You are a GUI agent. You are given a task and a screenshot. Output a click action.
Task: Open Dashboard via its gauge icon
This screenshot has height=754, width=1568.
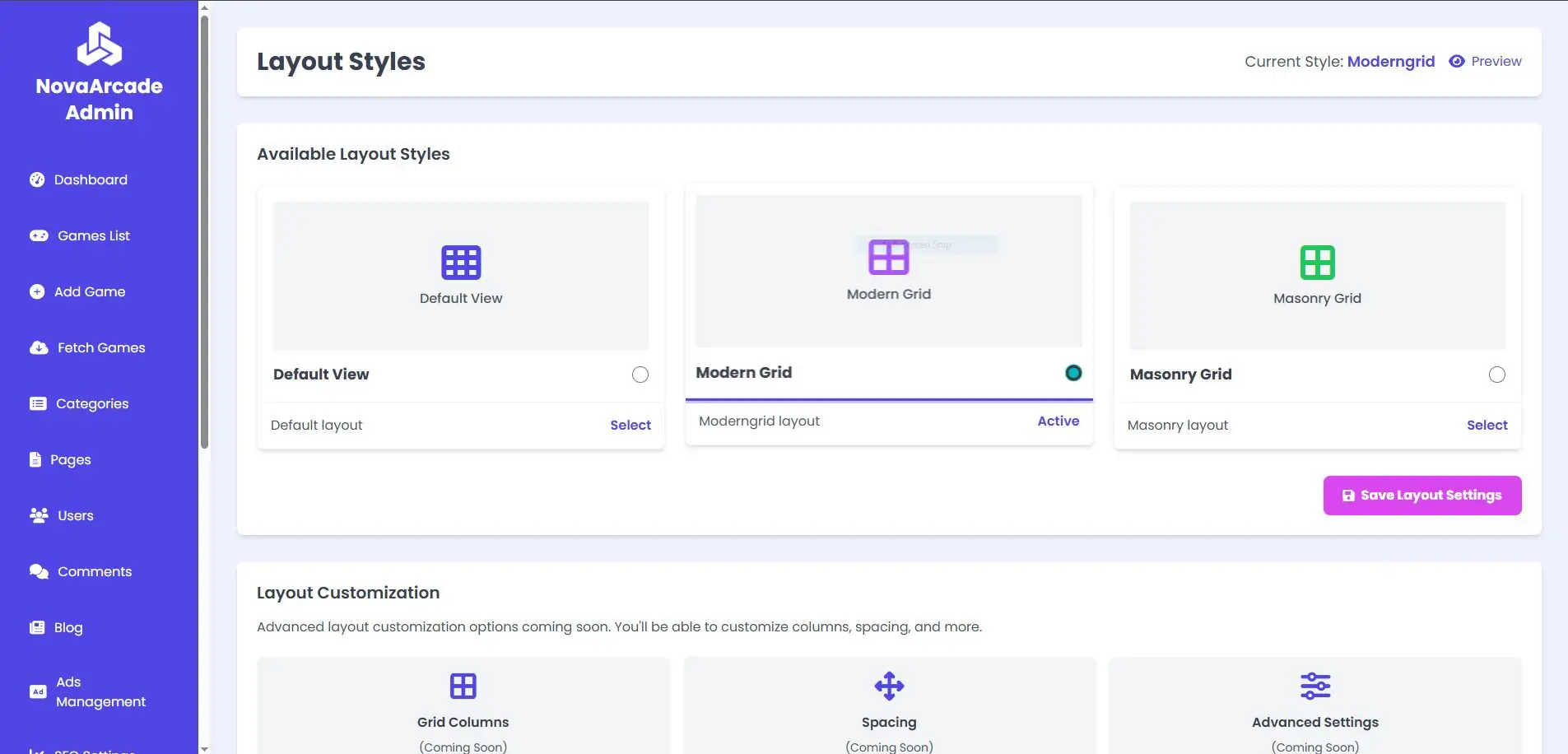(37, 179)
